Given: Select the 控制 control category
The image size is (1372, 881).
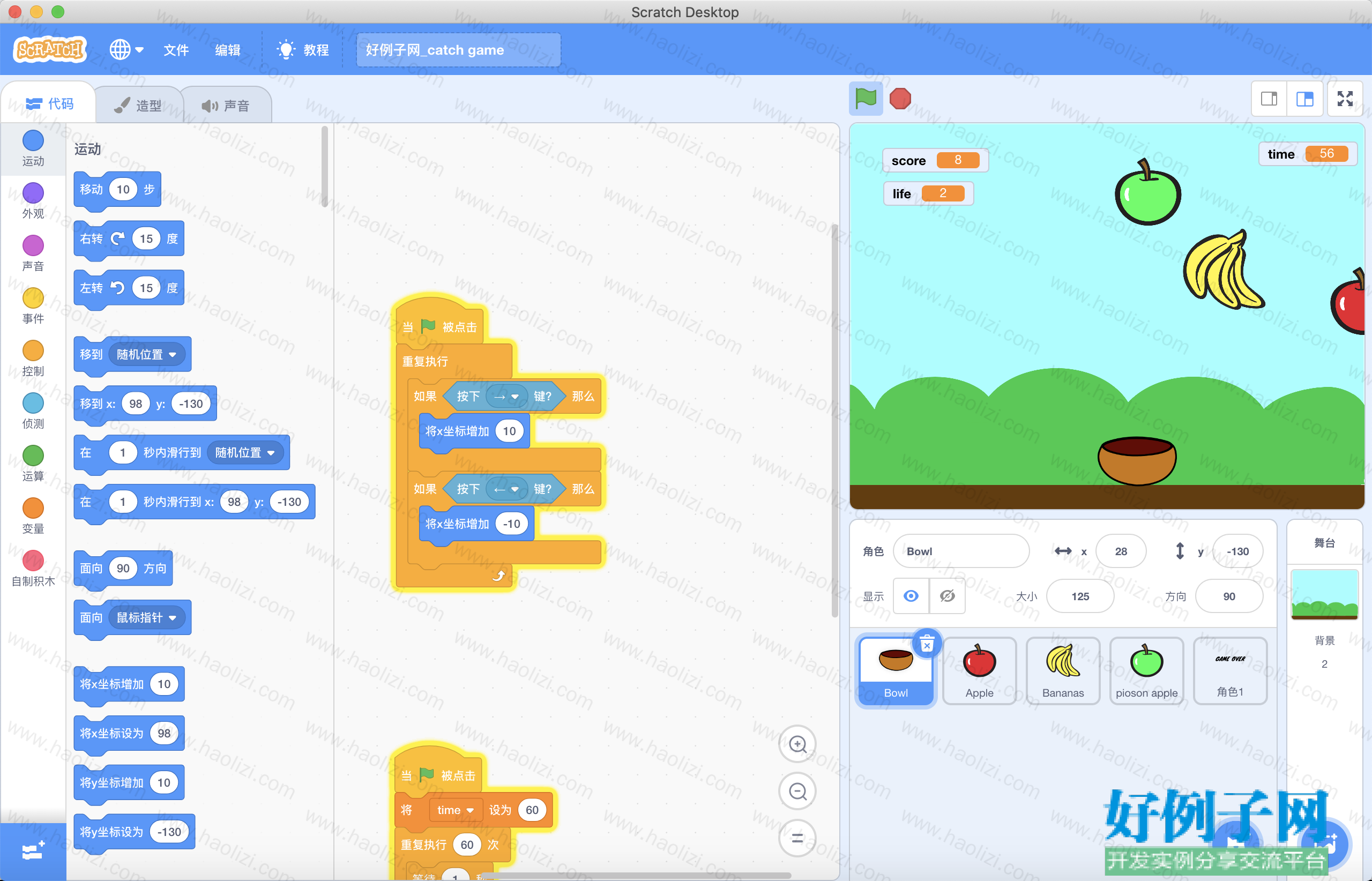Looking at the screenshot, I should (x=33, y=359).
